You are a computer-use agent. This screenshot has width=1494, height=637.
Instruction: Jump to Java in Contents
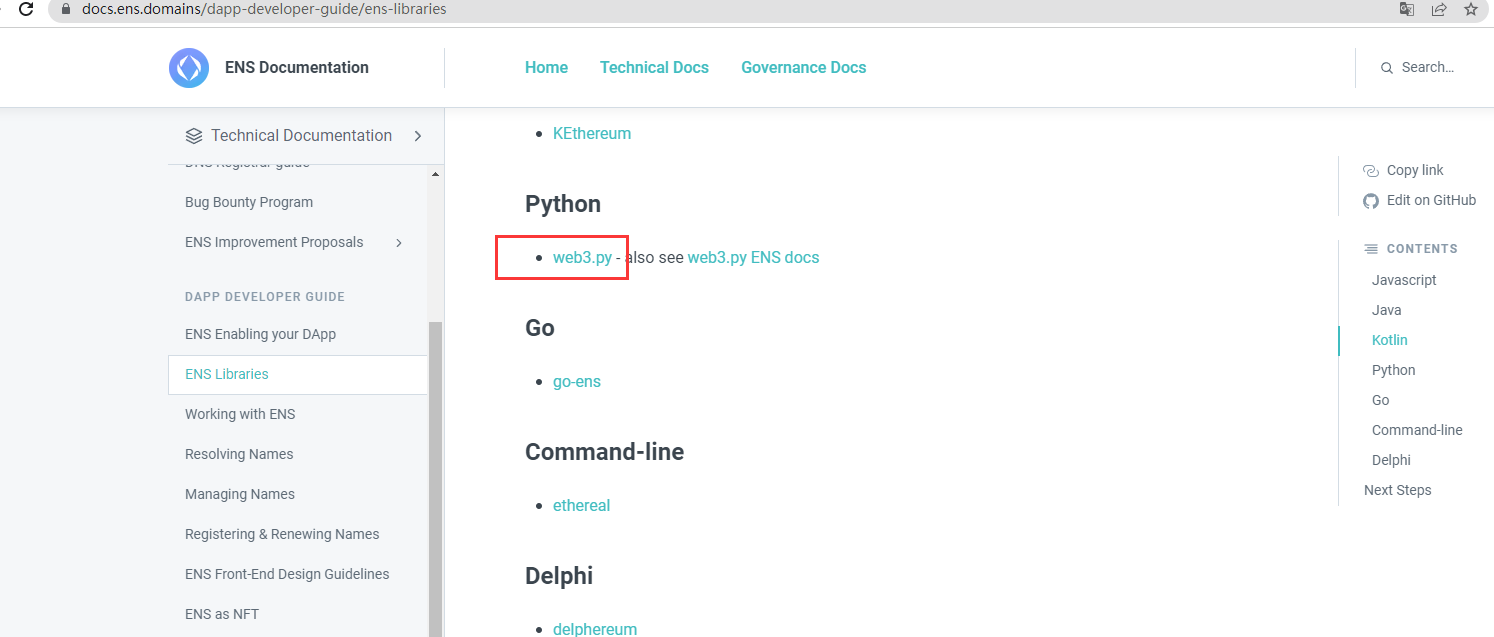point(1386,310)
